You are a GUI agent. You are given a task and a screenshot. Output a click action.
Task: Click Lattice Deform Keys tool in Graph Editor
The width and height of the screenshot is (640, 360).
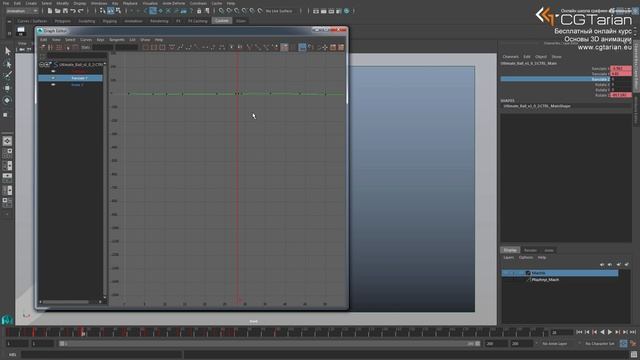[59, 47]
